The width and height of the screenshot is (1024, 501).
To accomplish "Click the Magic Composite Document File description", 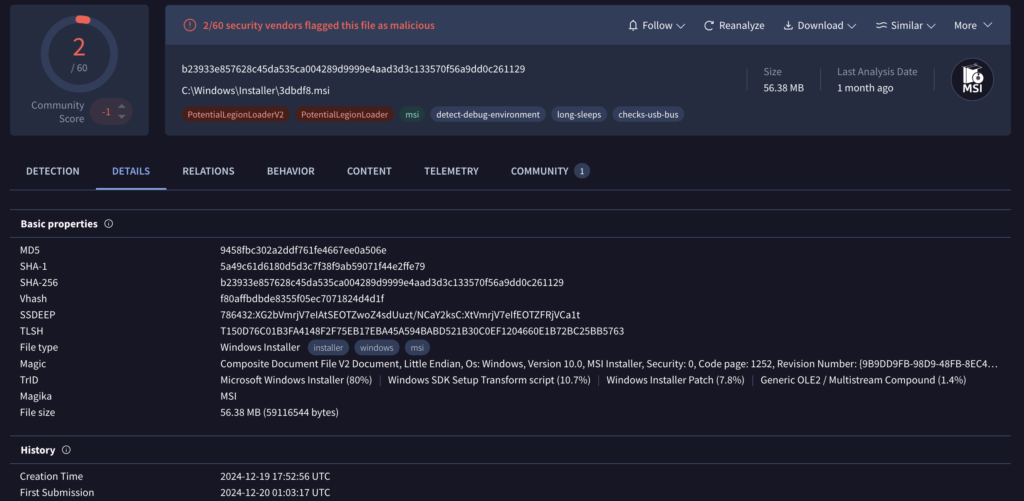I will tap(609, 364).
